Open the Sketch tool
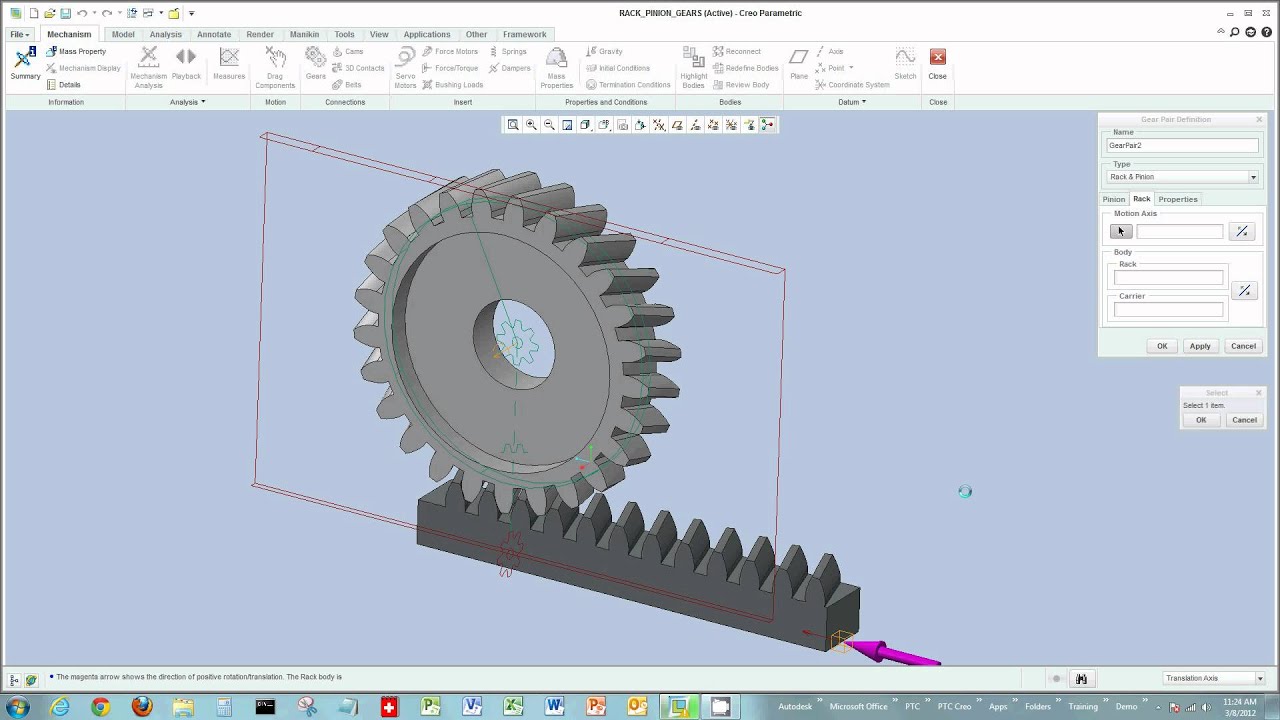The width and height of the screenshot is (1280, 720). (x=905, y=64)
